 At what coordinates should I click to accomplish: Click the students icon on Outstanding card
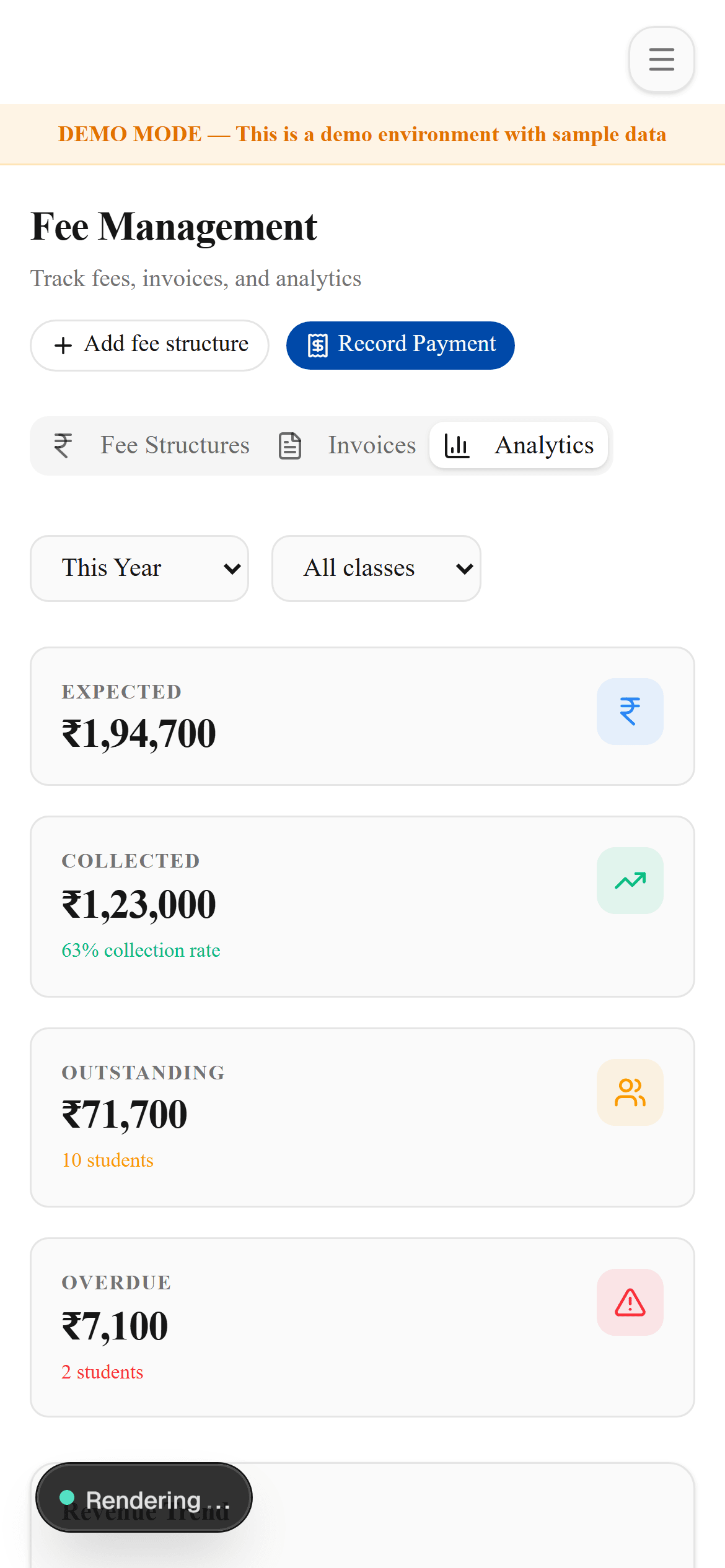[630, 1092]
